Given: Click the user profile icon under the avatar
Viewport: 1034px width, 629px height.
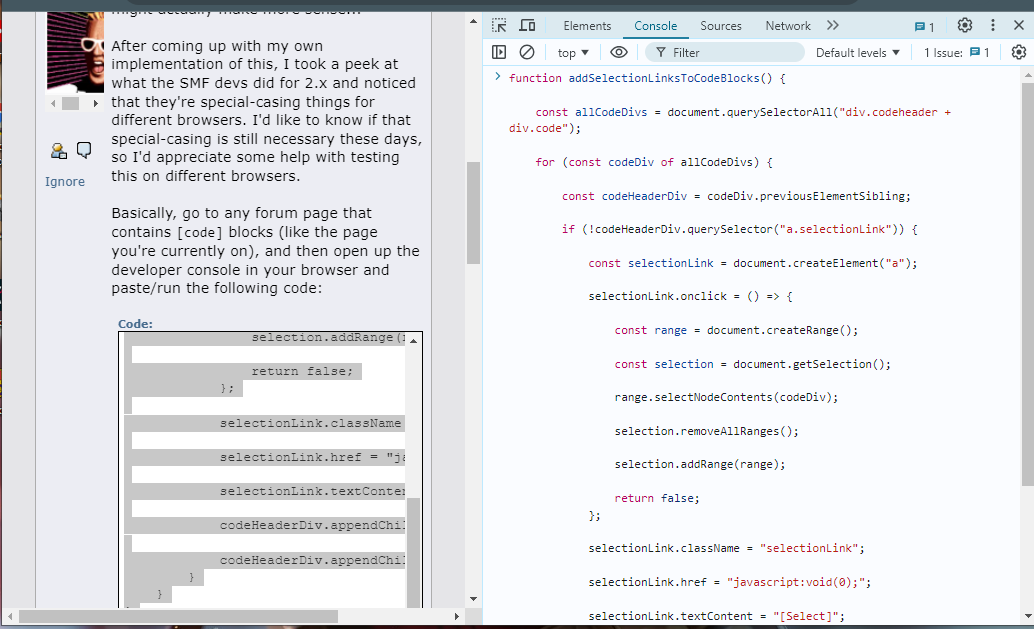Looking at the screenshot, I should pos(59,151).
